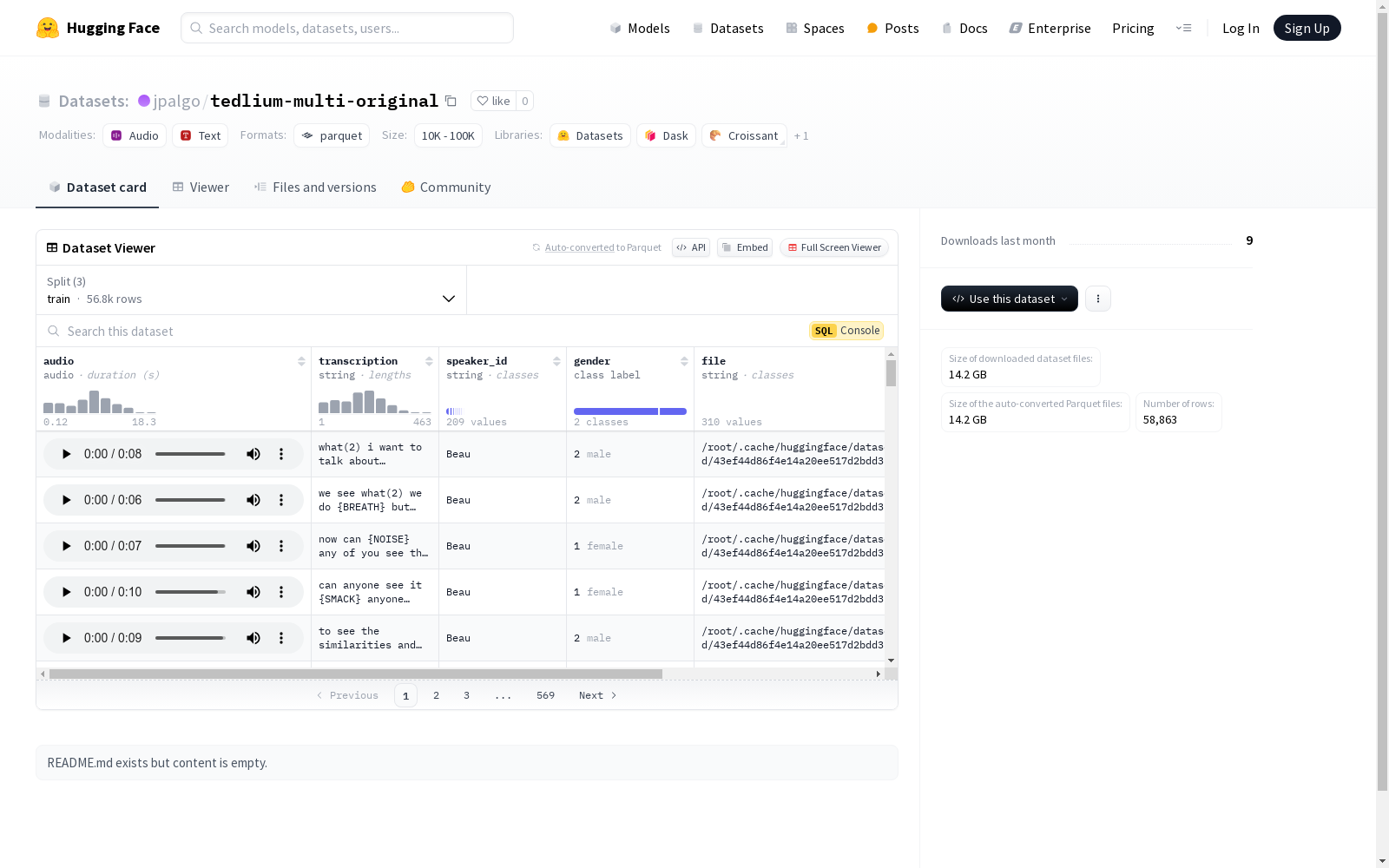The height and width of the screenshot is (868, 1389).
Task: Mute the 0:09 audio clip
Action: (x=253, y=638)
